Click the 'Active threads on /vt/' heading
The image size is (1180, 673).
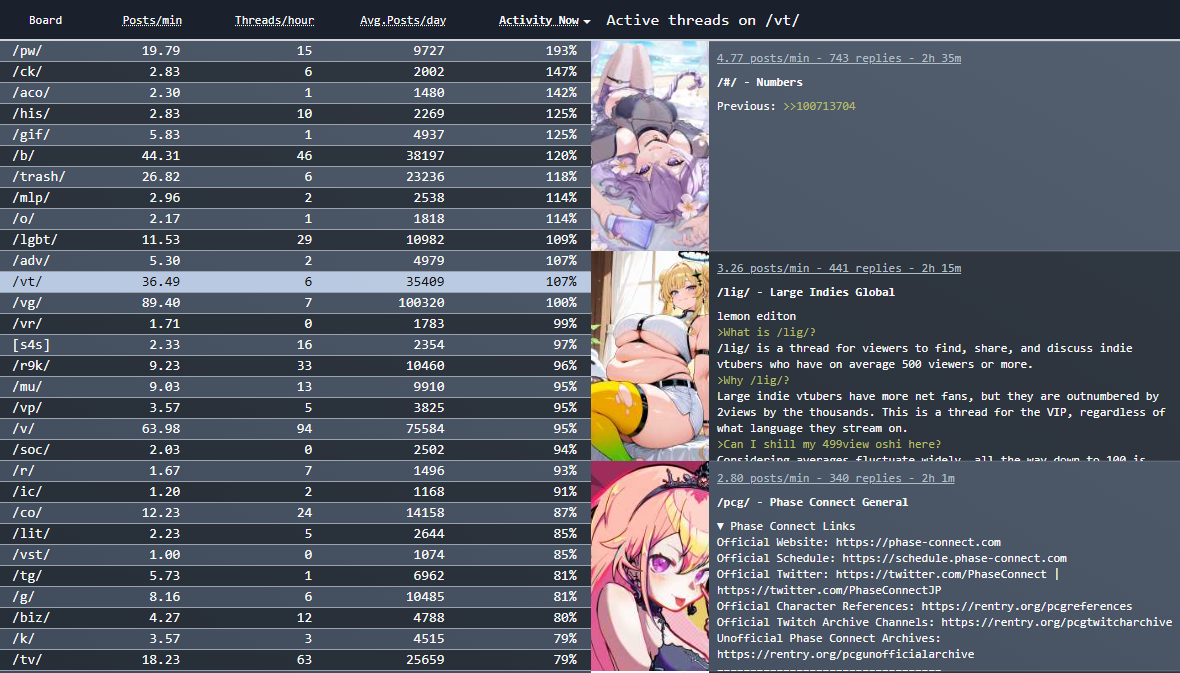coord(703,20)
